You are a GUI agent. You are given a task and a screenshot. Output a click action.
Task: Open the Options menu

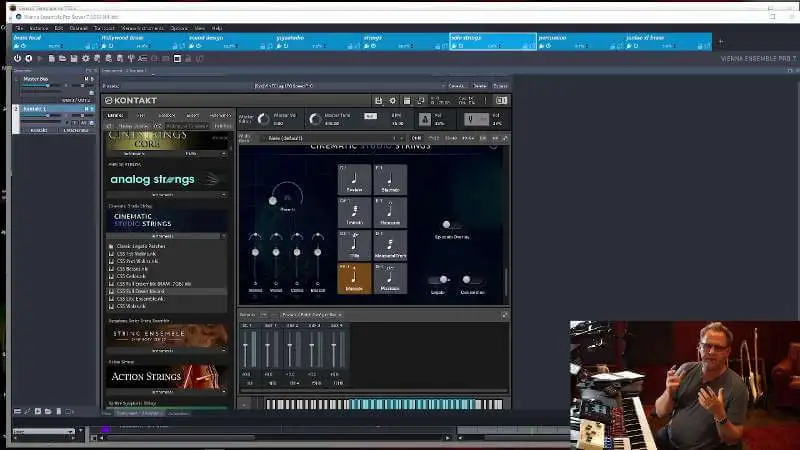click(x=179, y=28)
